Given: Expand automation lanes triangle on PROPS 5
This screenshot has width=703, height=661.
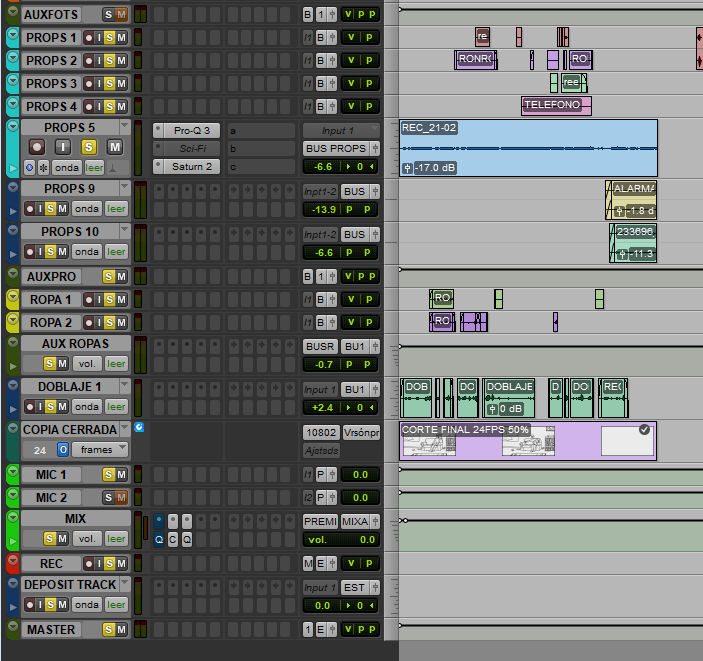Looking at the screenshot, I should [x=13, y=168].
